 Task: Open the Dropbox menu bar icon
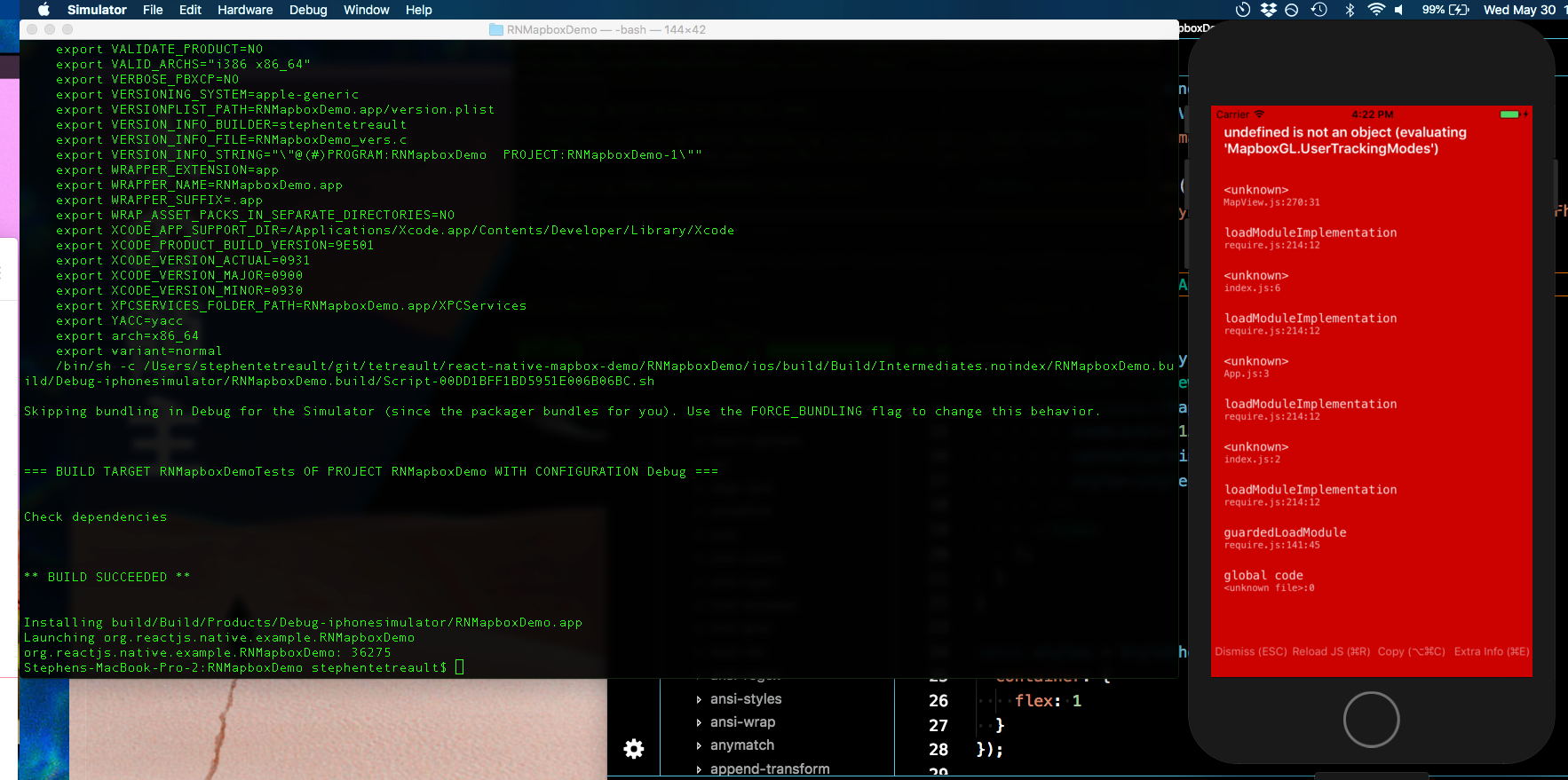1268,10
